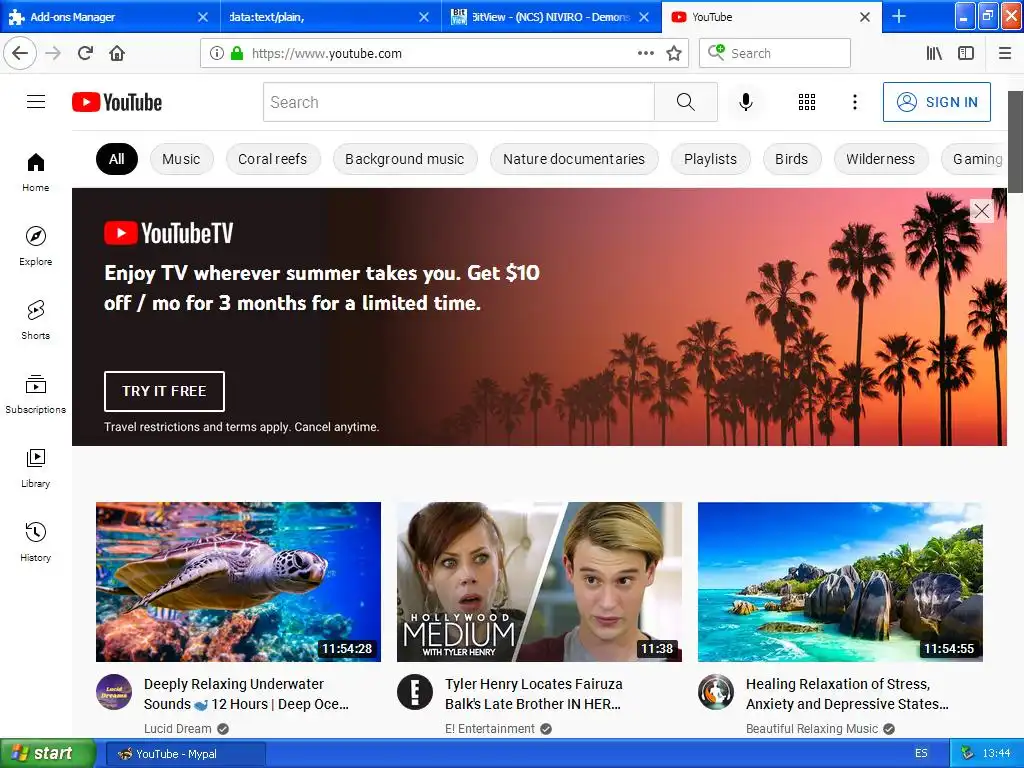Click the browser forward arrow

tap(53, 53)
